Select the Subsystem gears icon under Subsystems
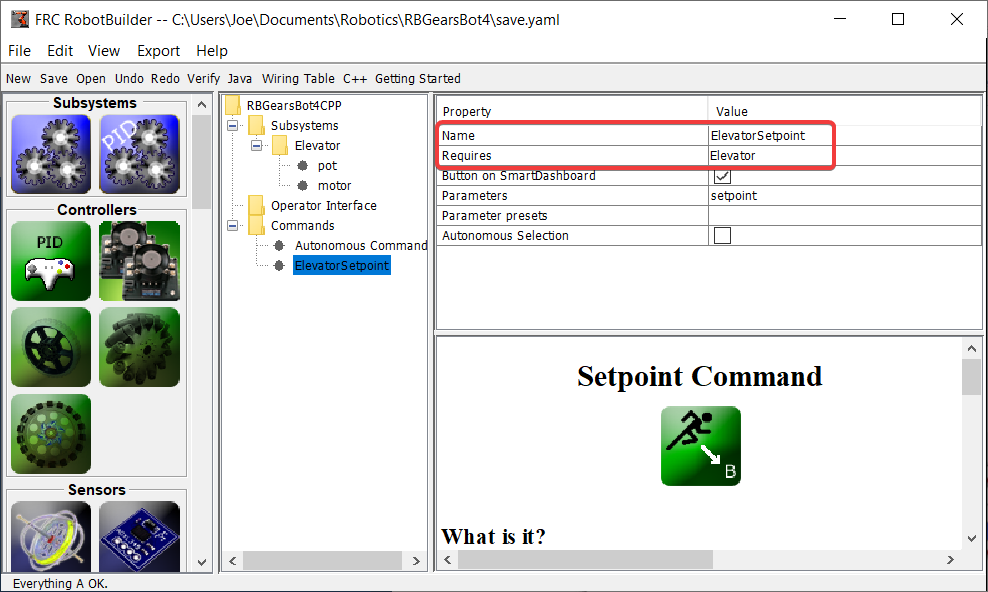 pos(50,153)
